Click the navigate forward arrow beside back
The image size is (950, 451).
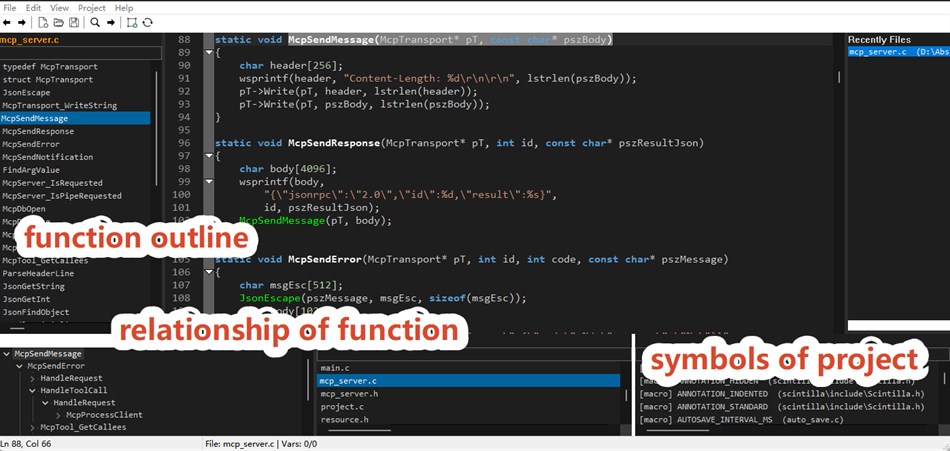21,22
